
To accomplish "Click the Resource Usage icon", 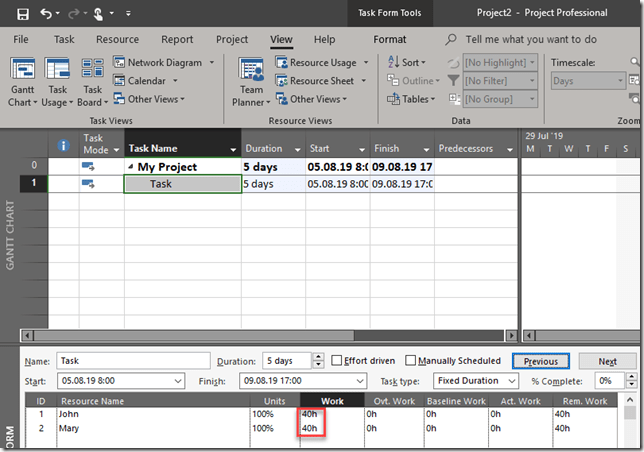I will 279,63.
